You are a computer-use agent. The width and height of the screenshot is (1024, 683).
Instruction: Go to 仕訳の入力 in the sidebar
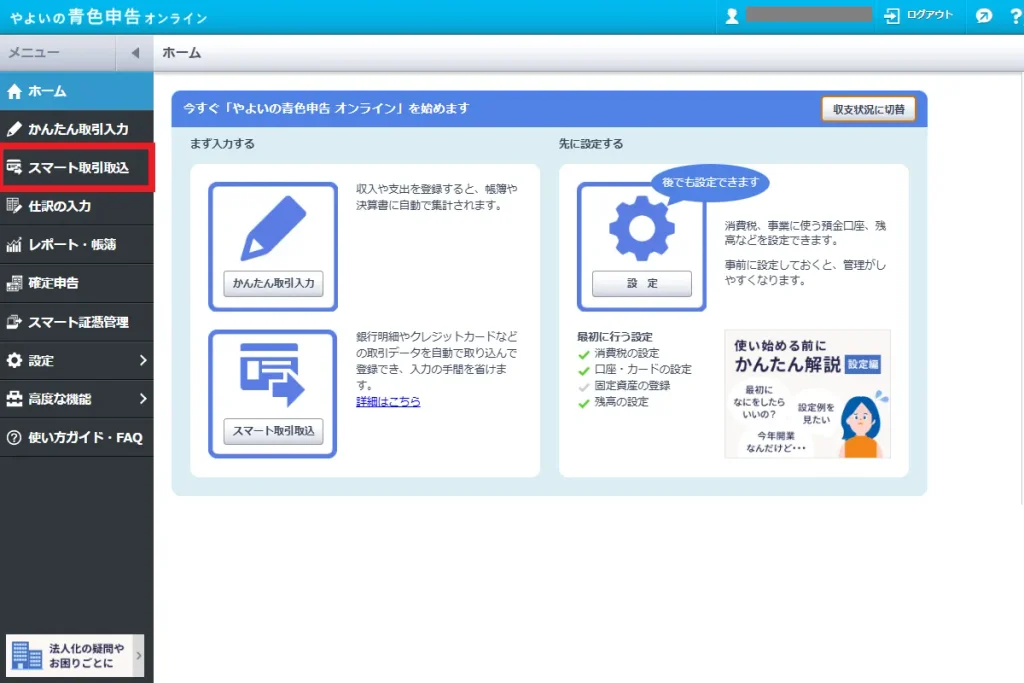[x=76, y=206]
